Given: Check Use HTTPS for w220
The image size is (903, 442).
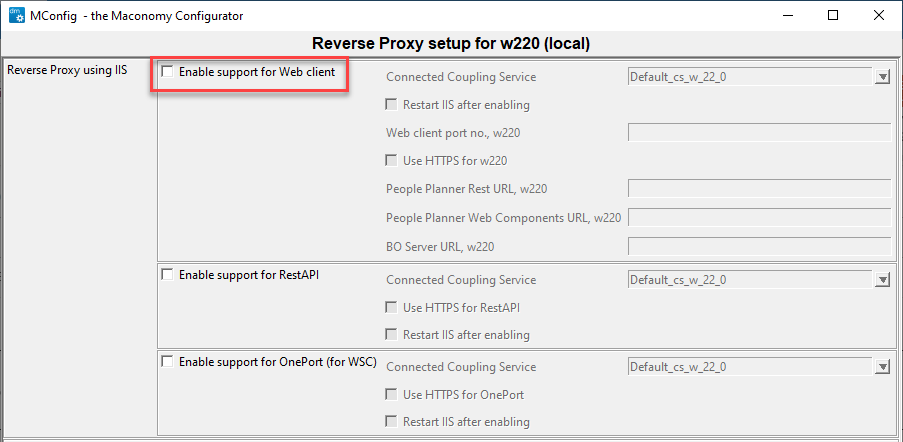Looking at the screenshot, I should (x=392, y=160).
